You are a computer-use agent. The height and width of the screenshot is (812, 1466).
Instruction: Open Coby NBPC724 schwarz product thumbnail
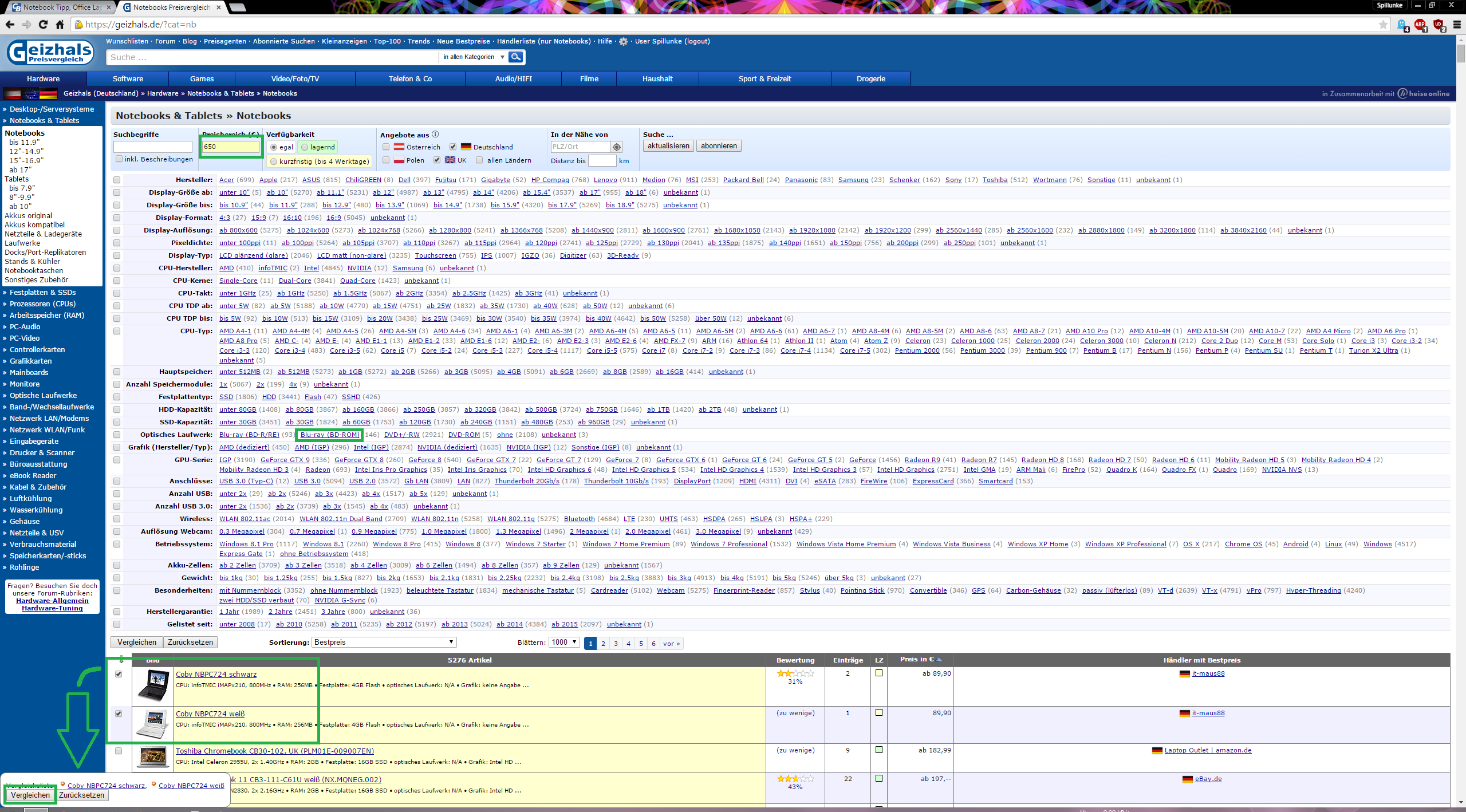pos(153,685)
